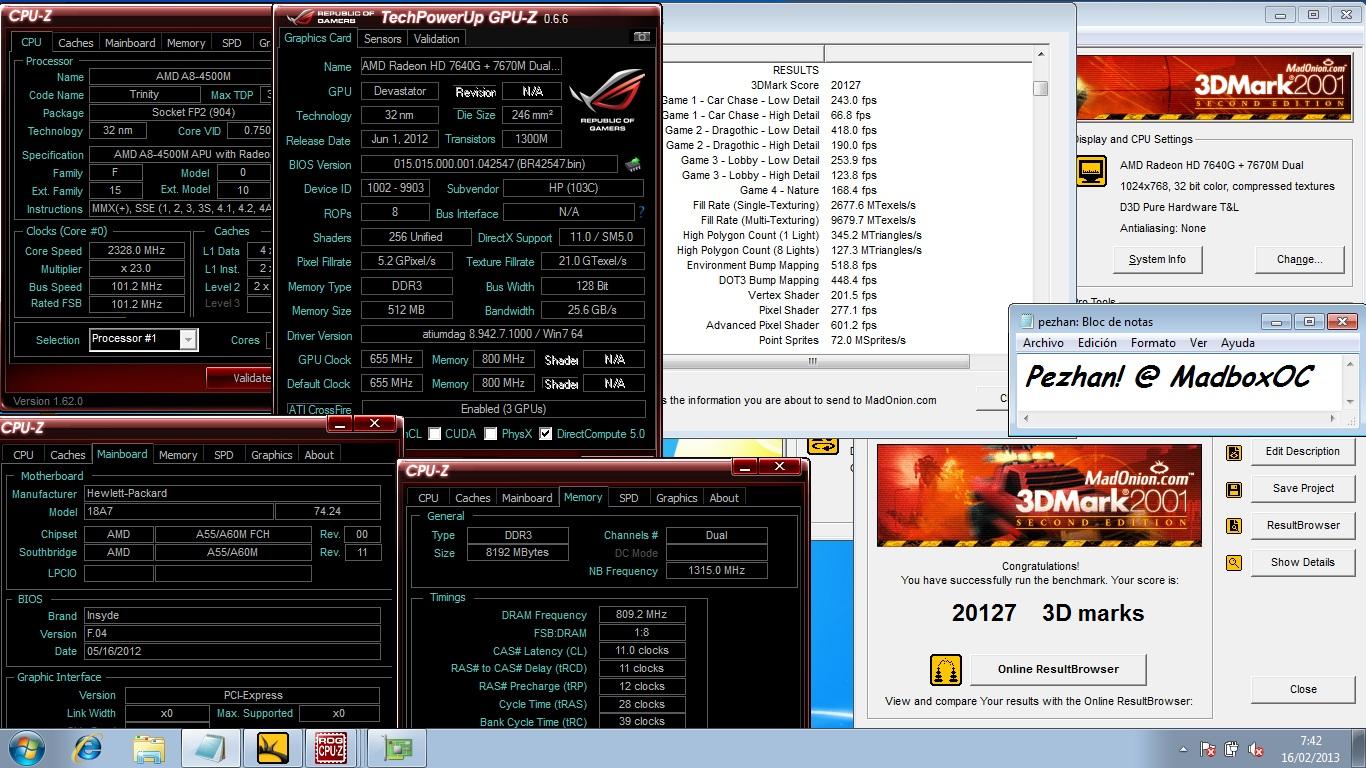1366x768 pixels.
Task: Open Processor #1 selection dropdown
Action: pos(187,339)
